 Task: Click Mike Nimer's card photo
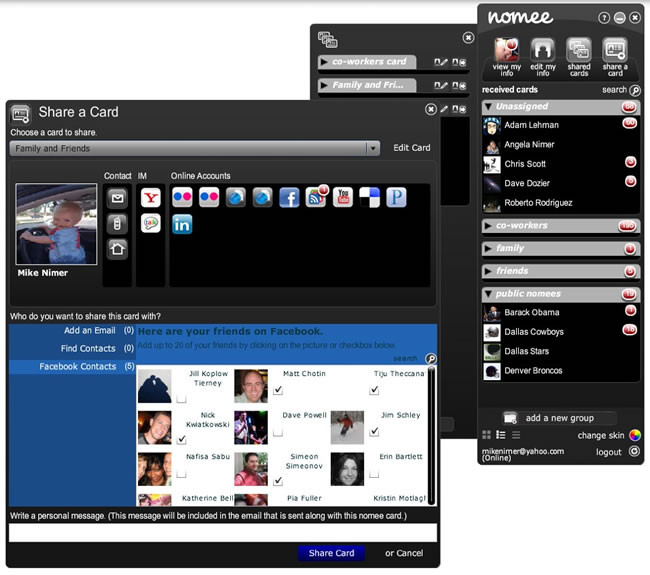pos(56,224)
